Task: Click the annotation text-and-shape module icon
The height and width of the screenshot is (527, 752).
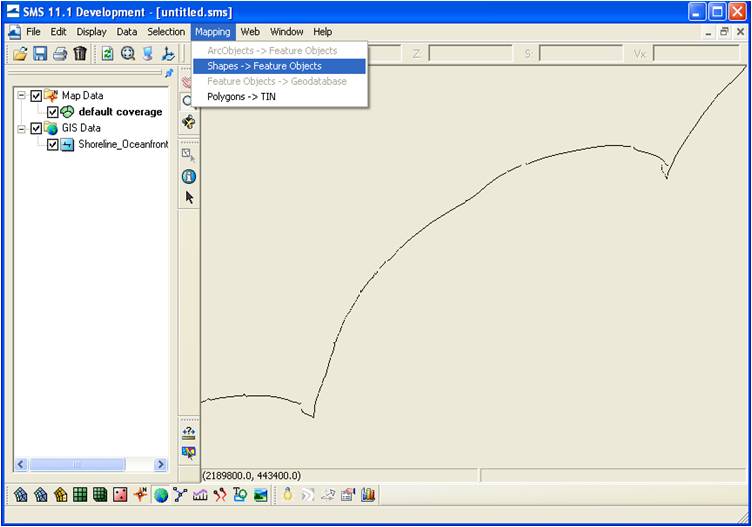Action: coord(240,494)
